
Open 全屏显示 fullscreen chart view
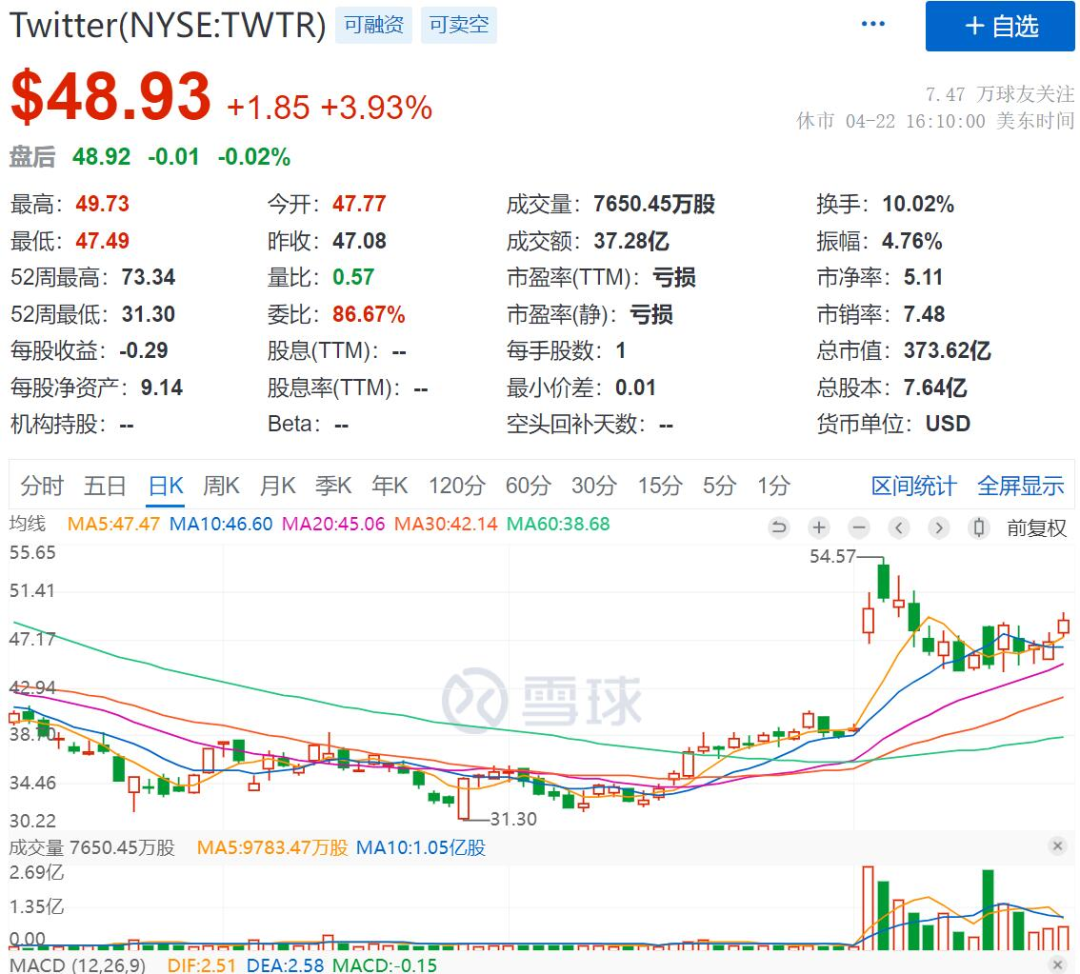[x=1021, y=486]
